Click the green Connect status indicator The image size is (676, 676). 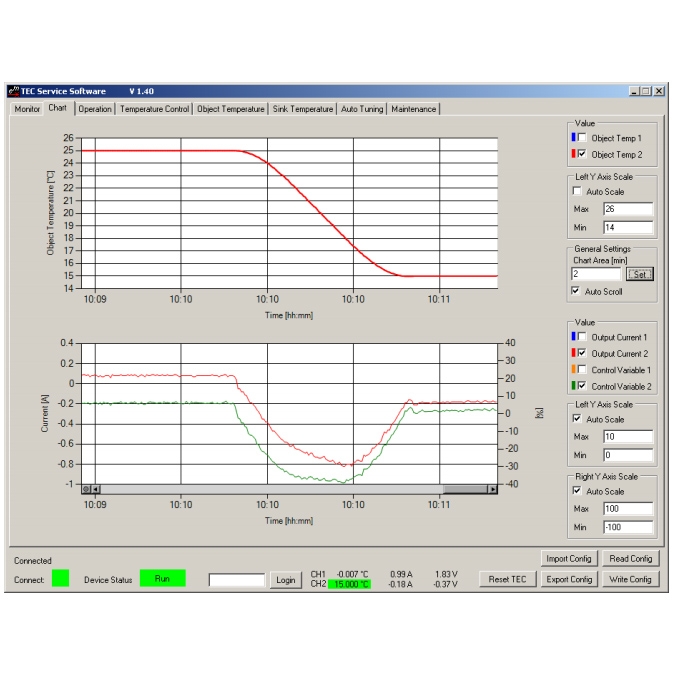61,579
